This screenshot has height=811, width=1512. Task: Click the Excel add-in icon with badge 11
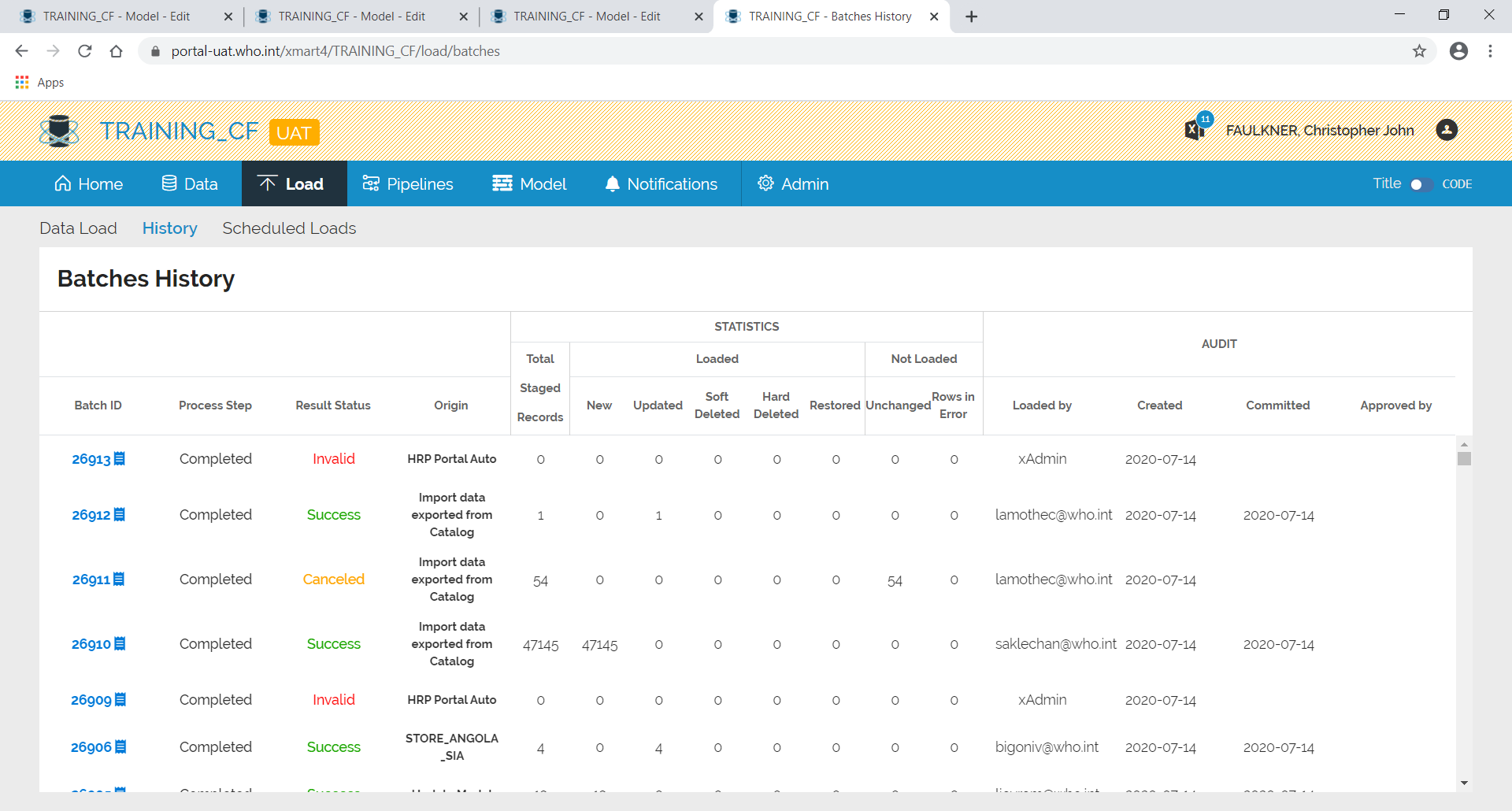(x=1195, y=129)
